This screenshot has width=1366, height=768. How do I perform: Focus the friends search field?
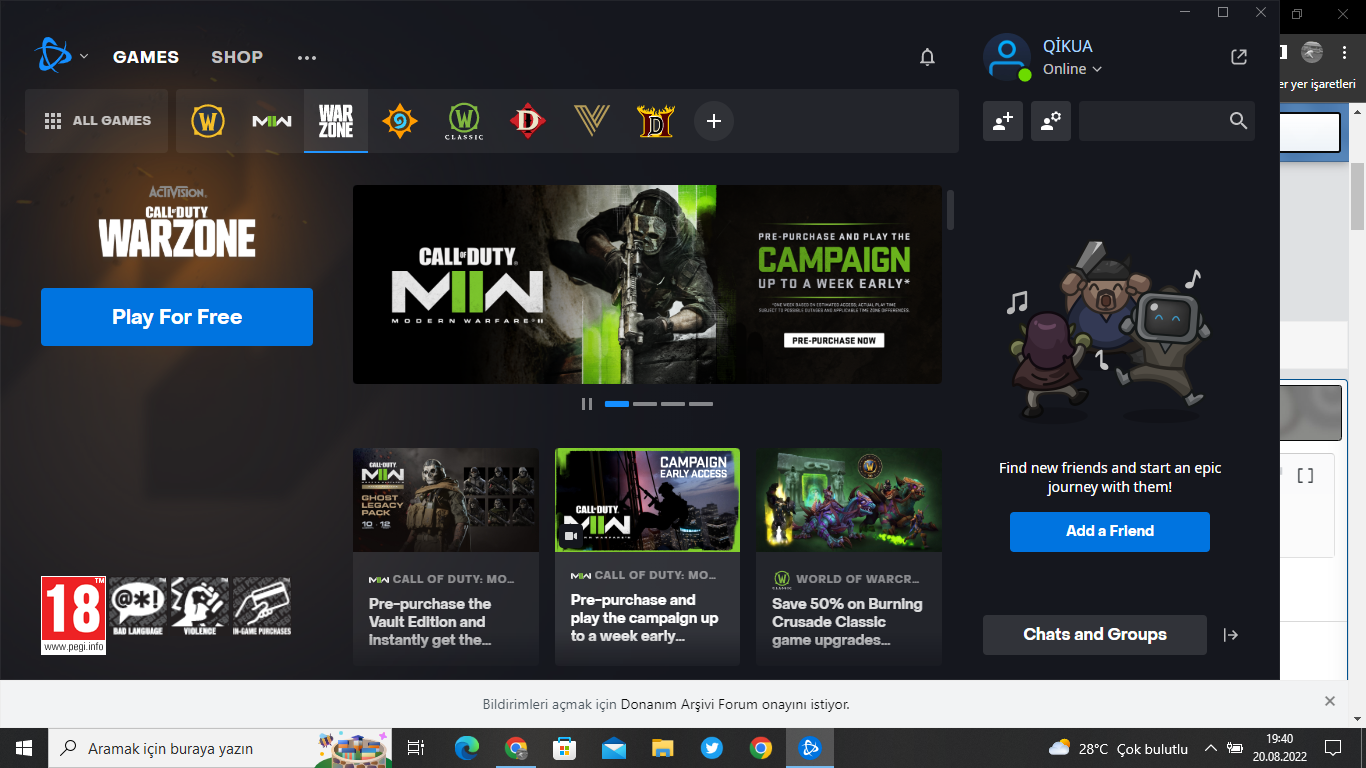click(1166, 121)
